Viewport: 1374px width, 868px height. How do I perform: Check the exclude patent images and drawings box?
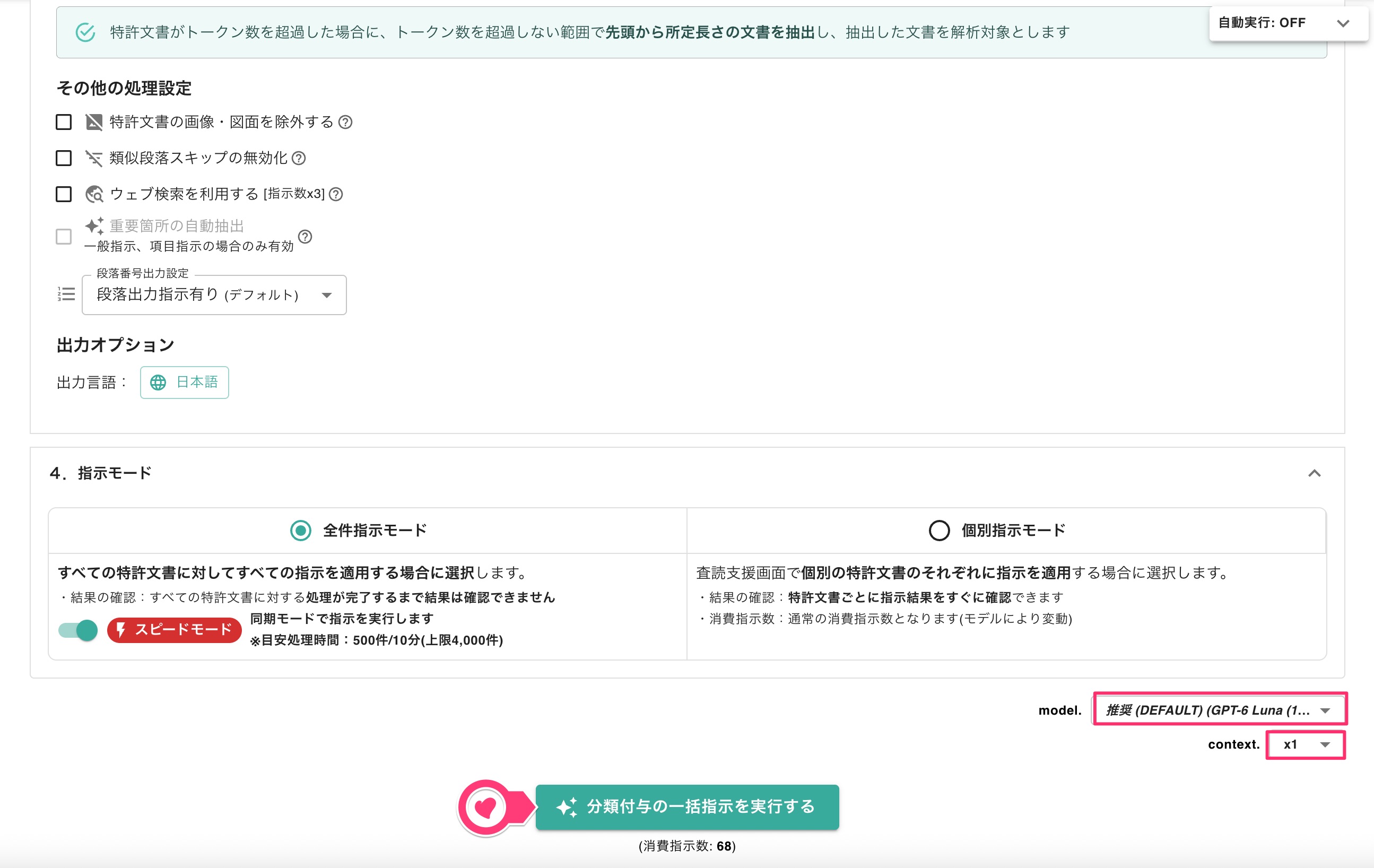63,122
